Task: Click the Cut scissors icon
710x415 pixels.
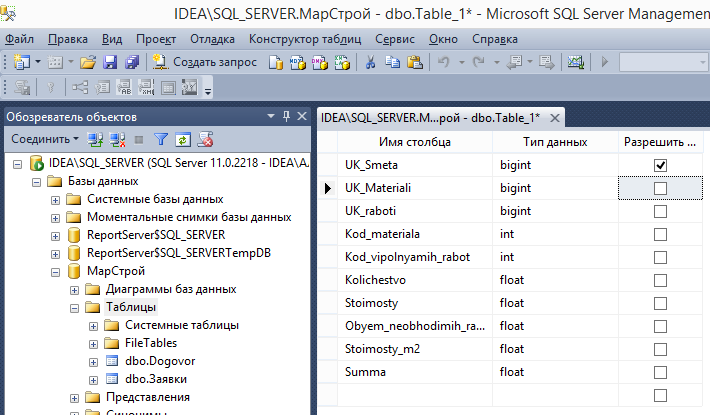Action: [x=370, y=62]
